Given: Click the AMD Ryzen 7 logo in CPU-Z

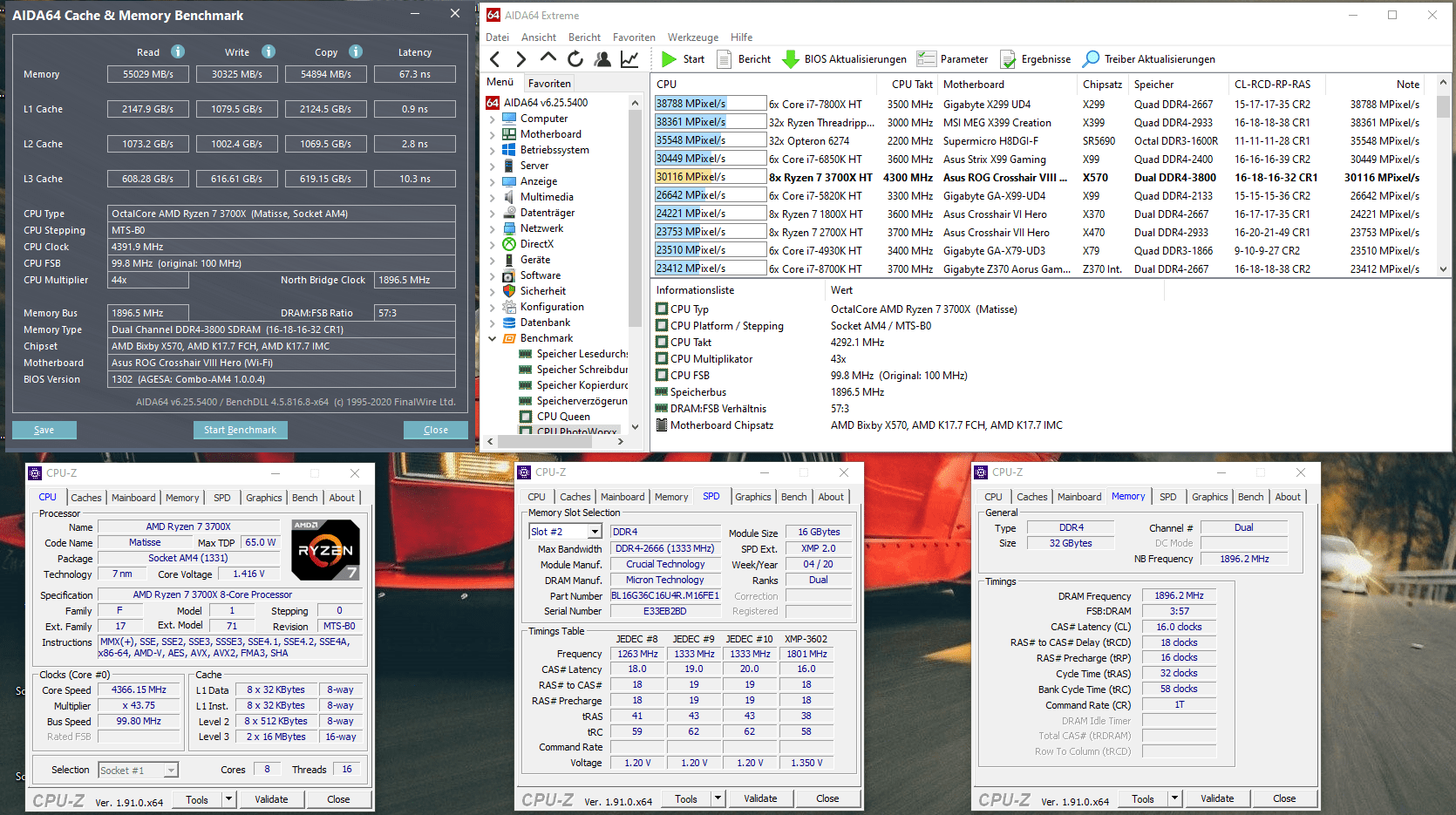Looking at the screenshot, I should [x=325, y=550].
